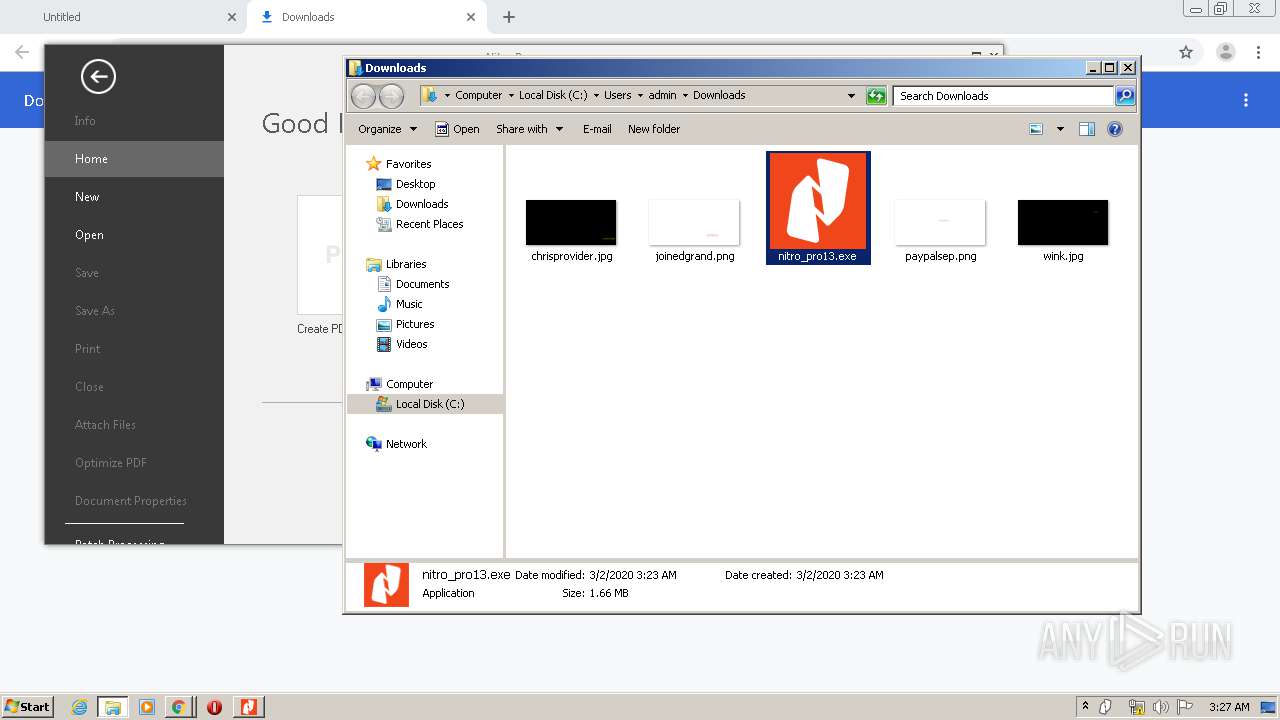Click the refresh button beside address bar
Image resolution: width=1280 pixels, height=720 pixels.
coord(876,96)
